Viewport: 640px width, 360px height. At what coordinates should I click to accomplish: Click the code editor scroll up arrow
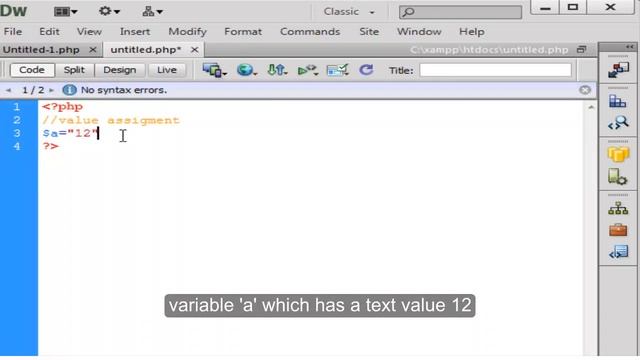click(x=591, y=107)
